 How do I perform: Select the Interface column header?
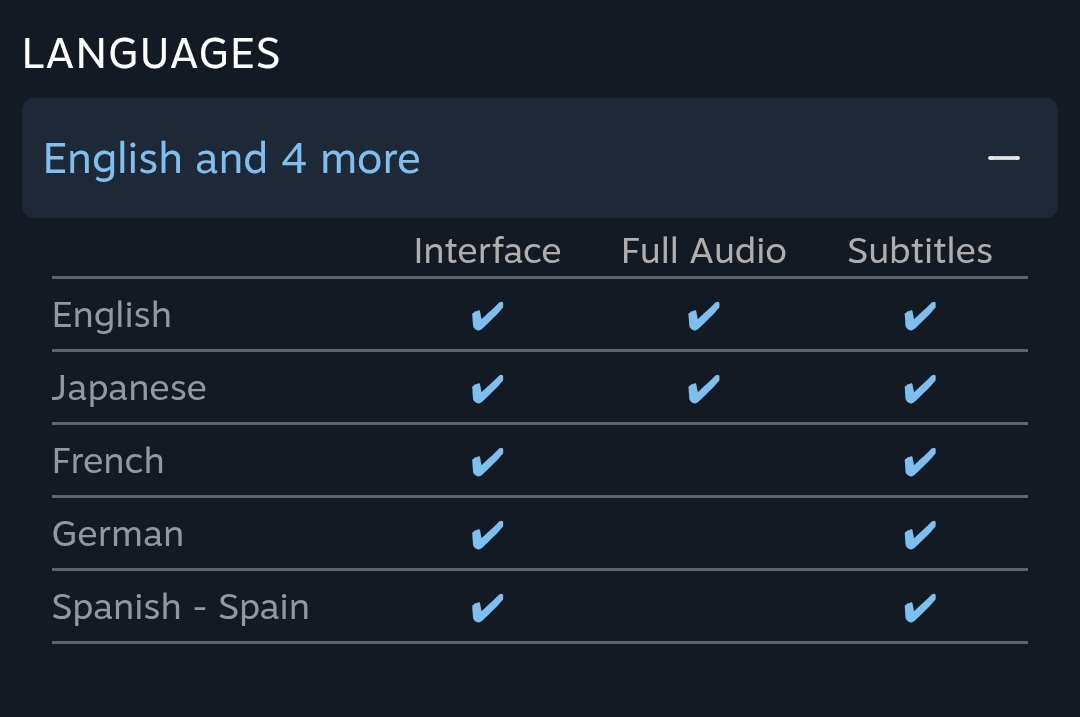point(488,251)
